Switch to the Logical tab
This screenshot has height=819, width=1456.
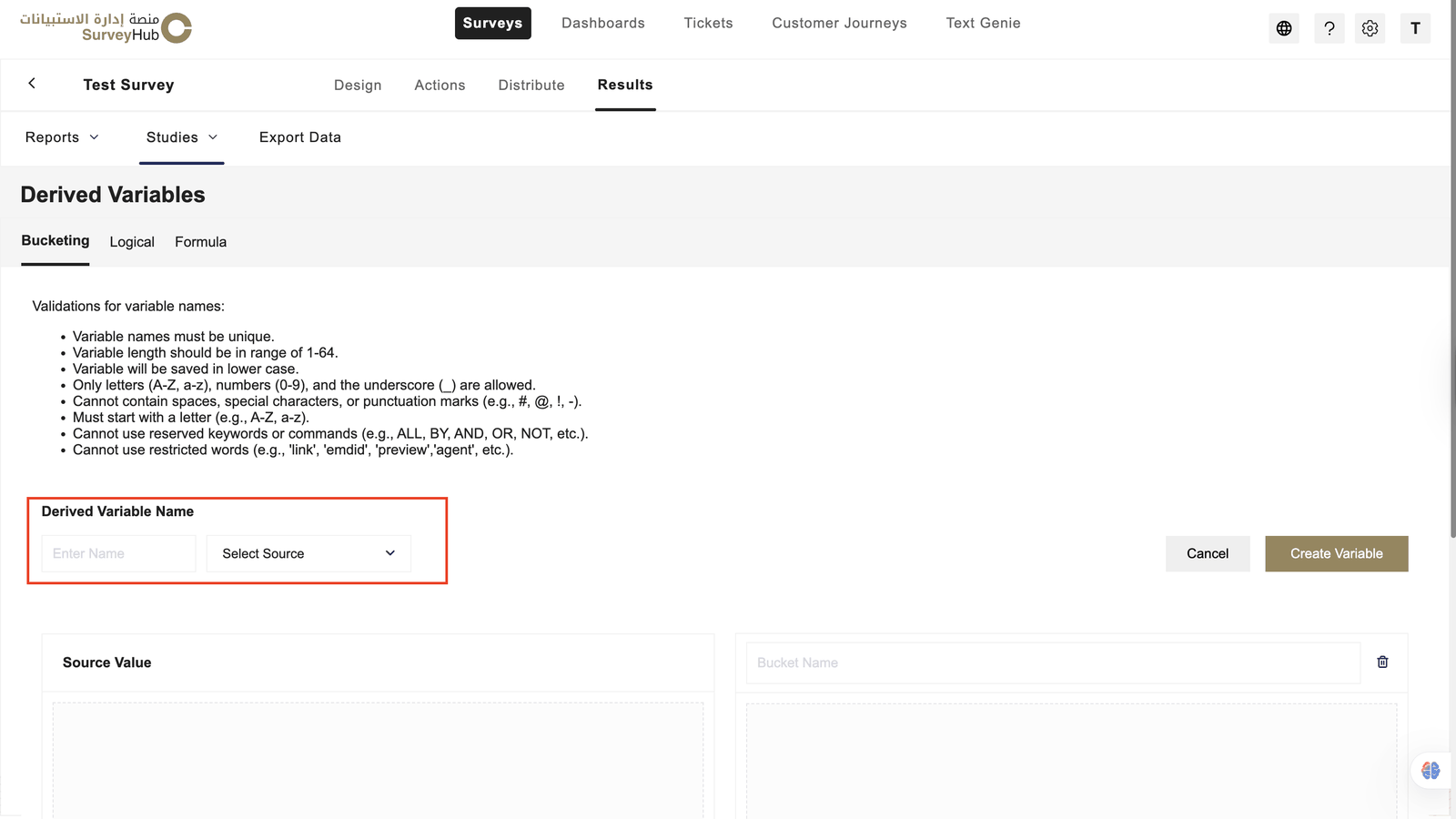pos(132,242)
